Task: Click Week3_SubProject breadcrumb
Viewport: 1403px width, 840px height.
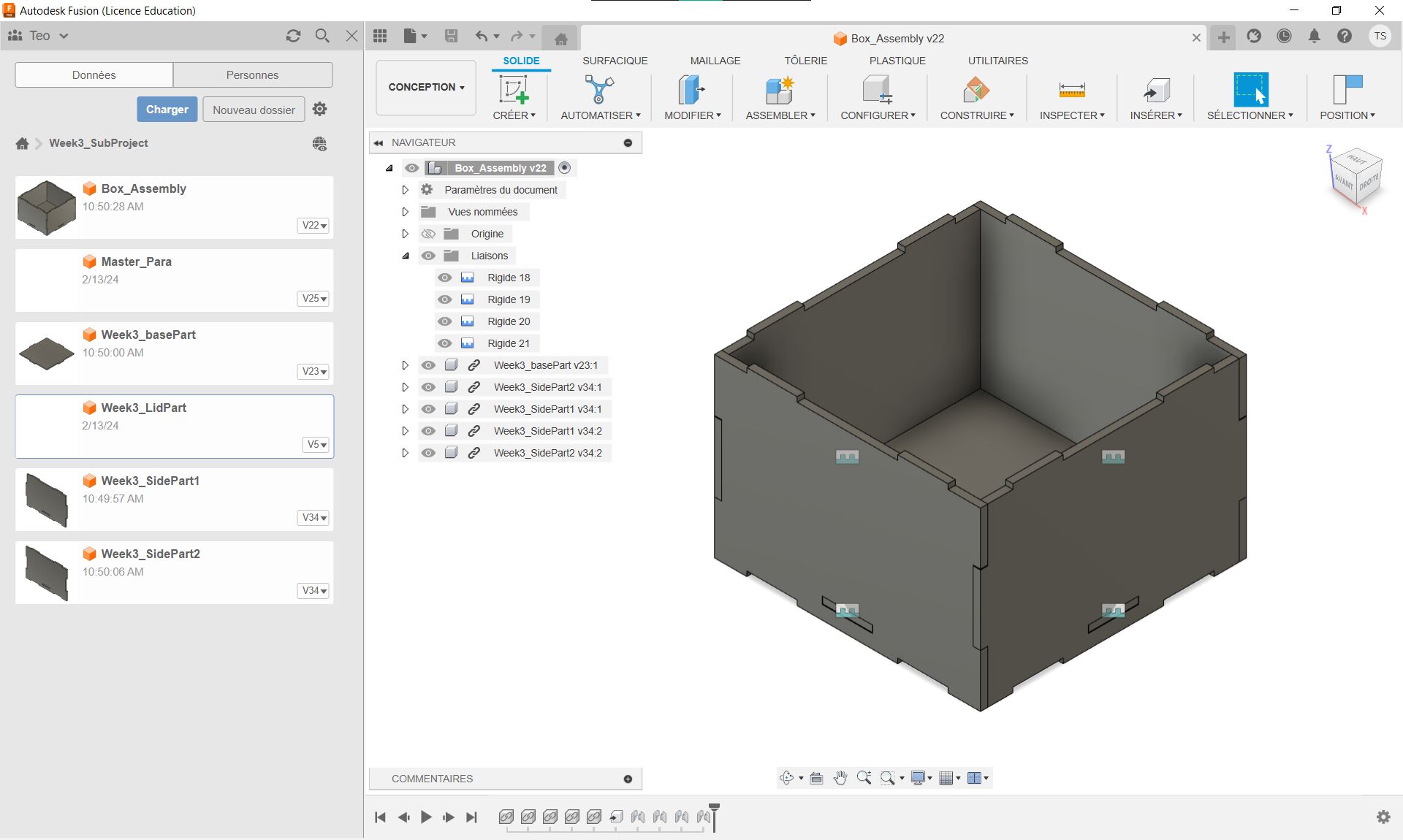Action: 98,143
